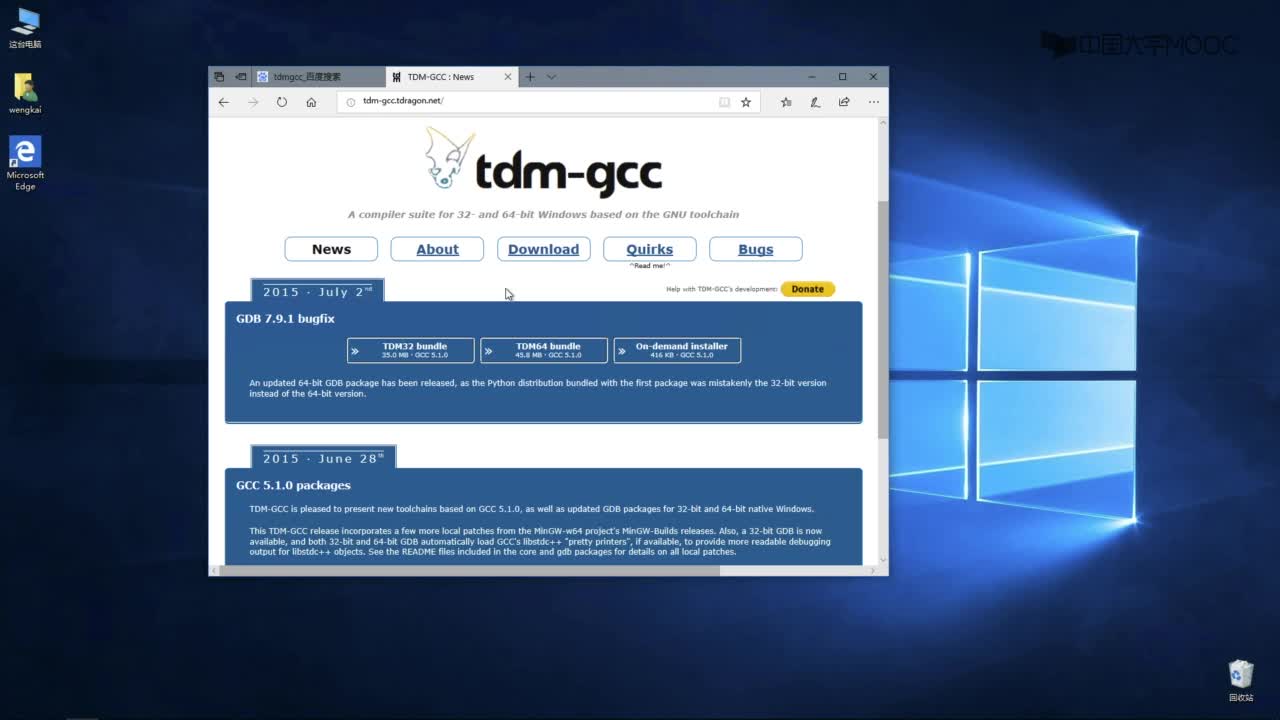
Task: Open Edge settings and more menu
Action: [874, 102]
